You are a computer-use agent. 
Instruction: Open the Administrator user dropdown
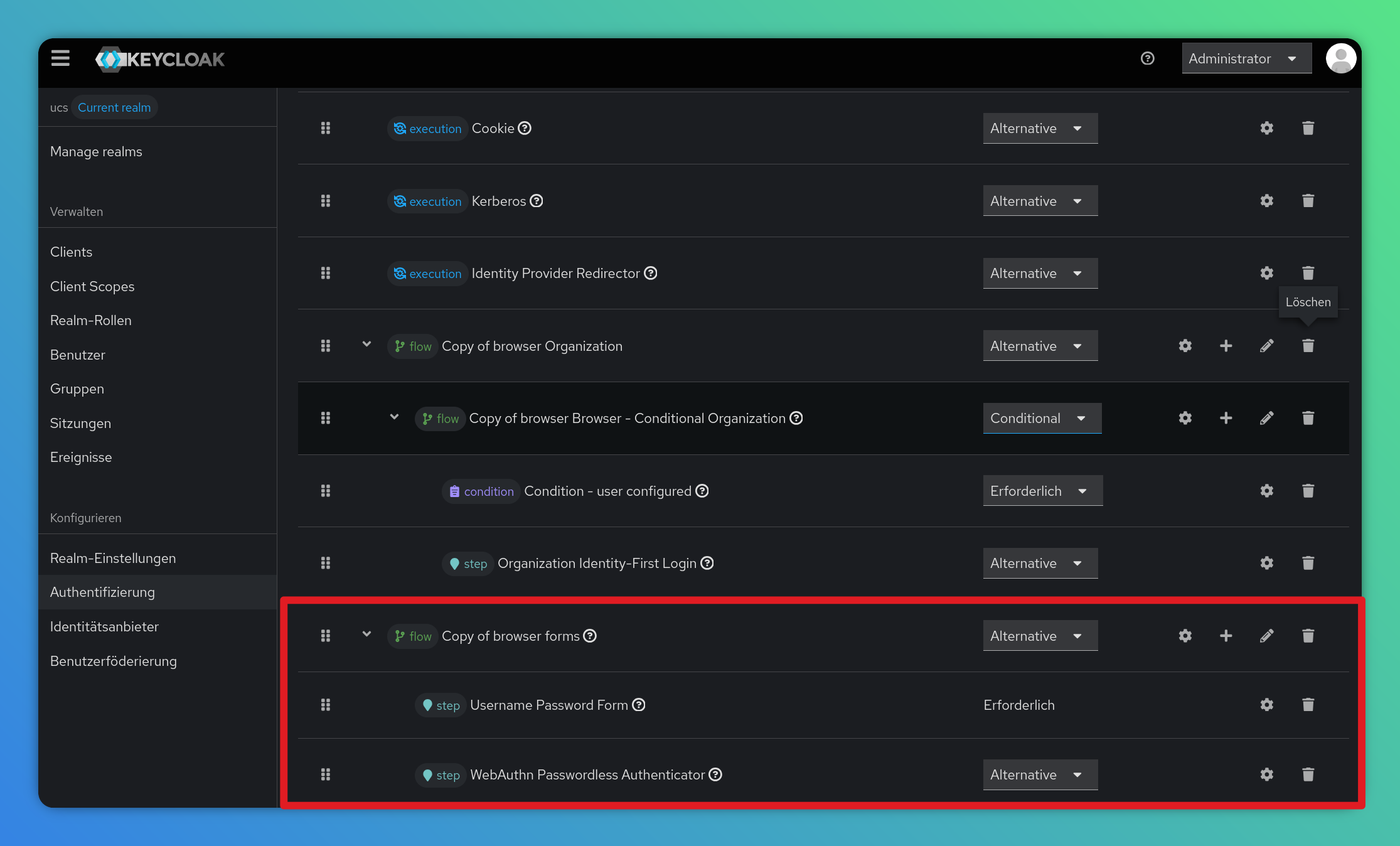[1246, 58]
